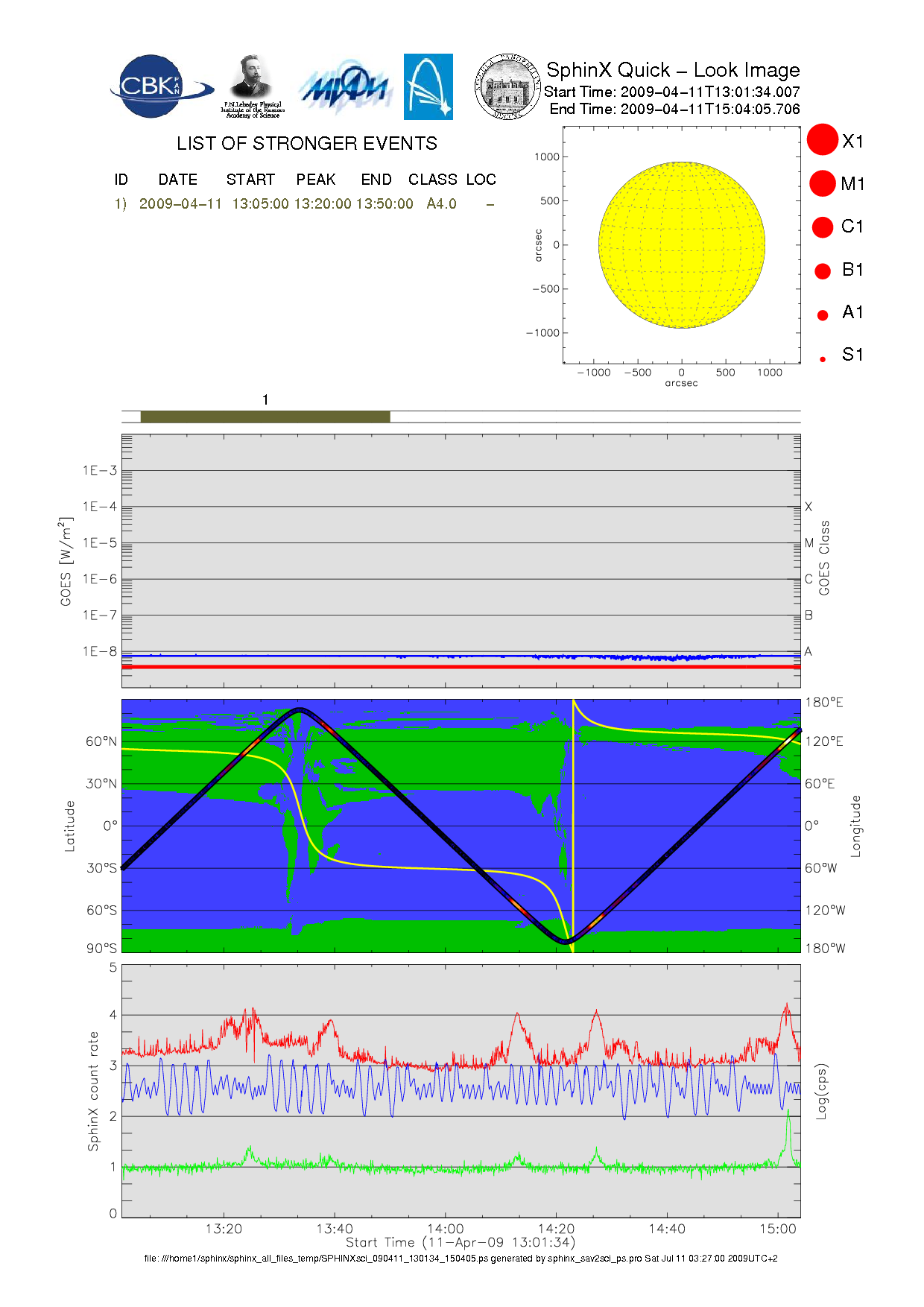Click the tiny S1 red legend dot
Image resolution: width=924 pixels, height=1307 pixels.
point(823,359)
